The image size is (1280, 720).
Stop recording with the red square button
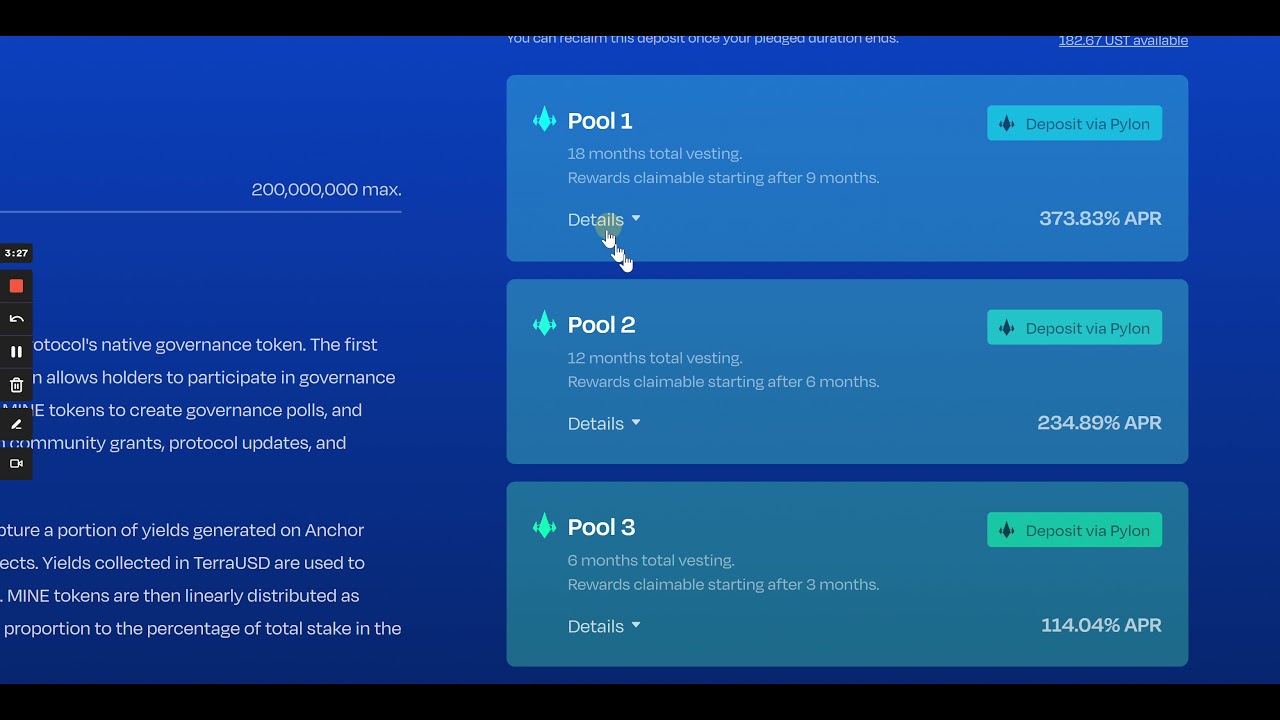(16, 286)
